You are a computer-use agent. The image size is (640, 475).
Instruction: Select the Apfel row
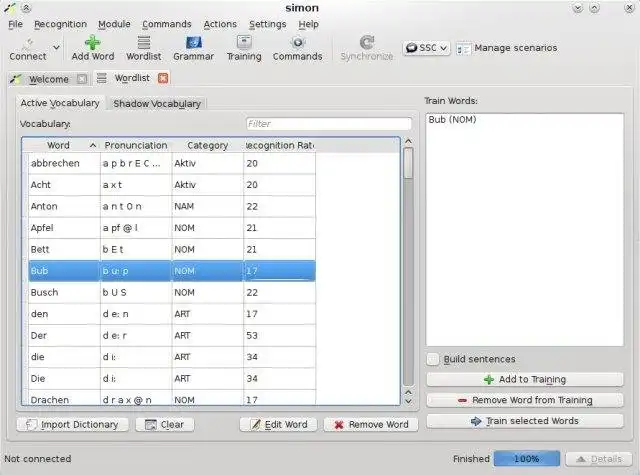click(x=172, y=228)
